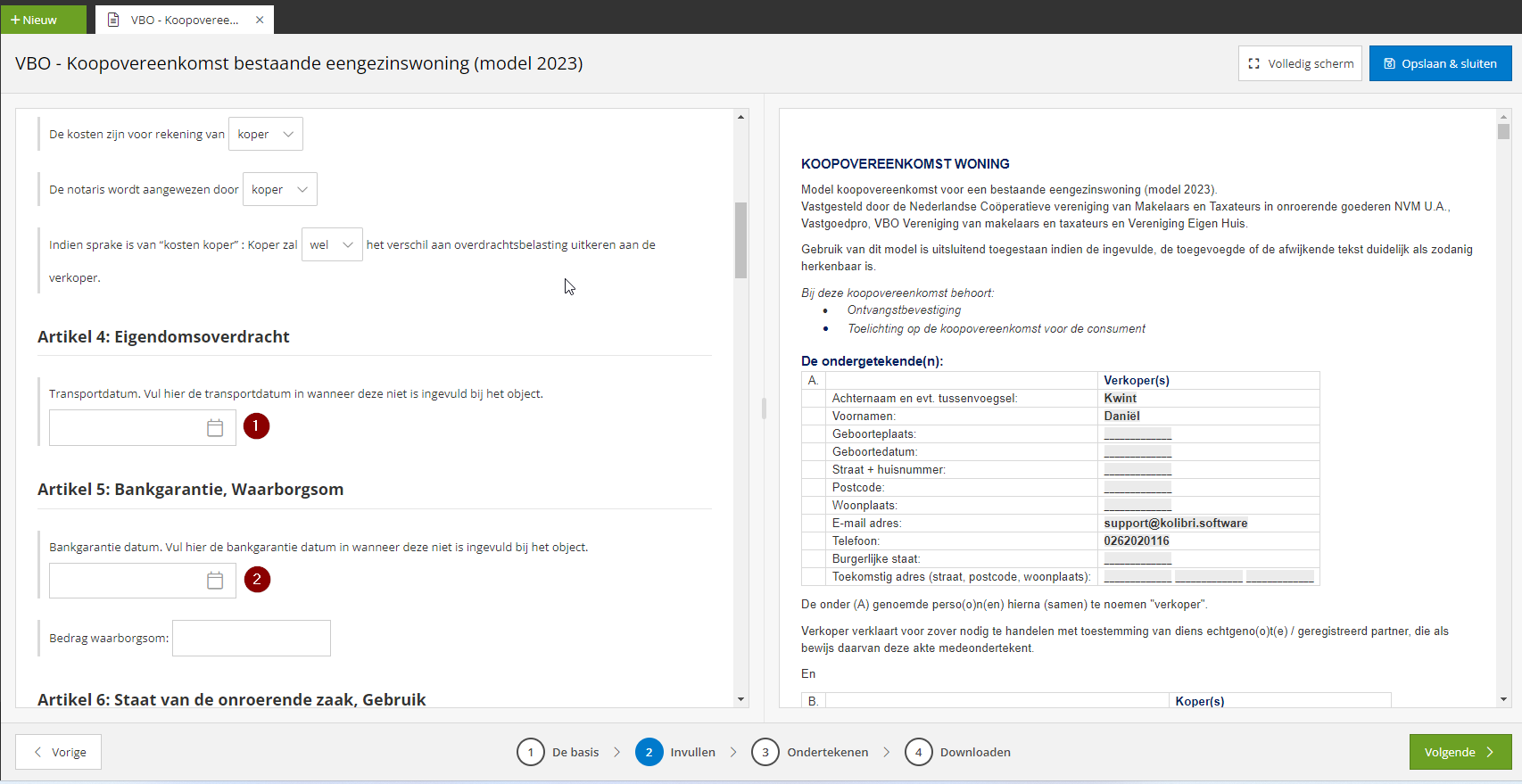Click heading 'Artikel 4: Eigendomsoverdracht'
Image resolution: width=1522 pixels, height=784 pixels.
[x=163, y=336]
